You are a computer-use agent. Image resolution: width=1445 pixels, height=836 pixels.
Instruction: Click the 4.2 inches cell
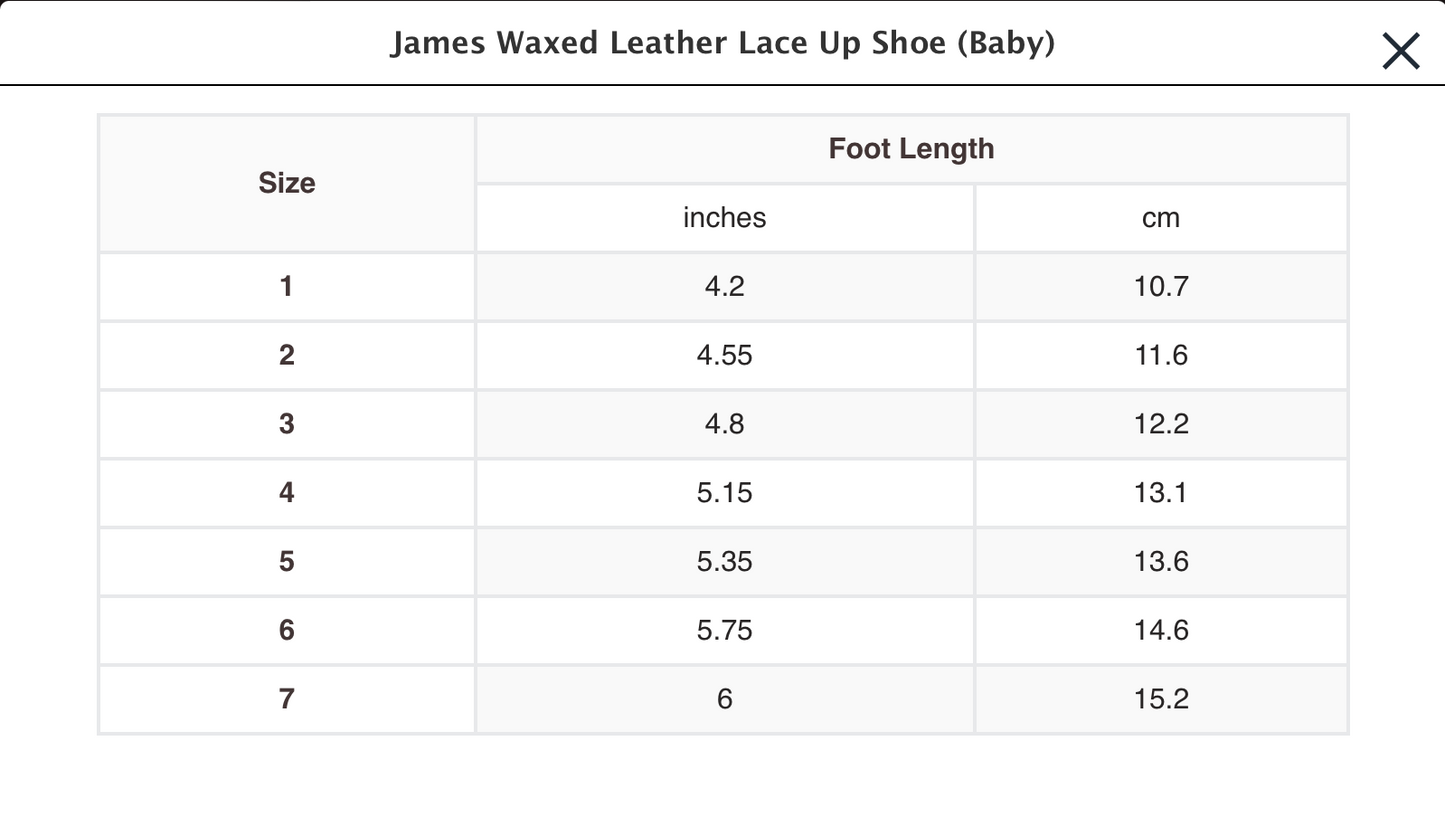coord(724,287)
